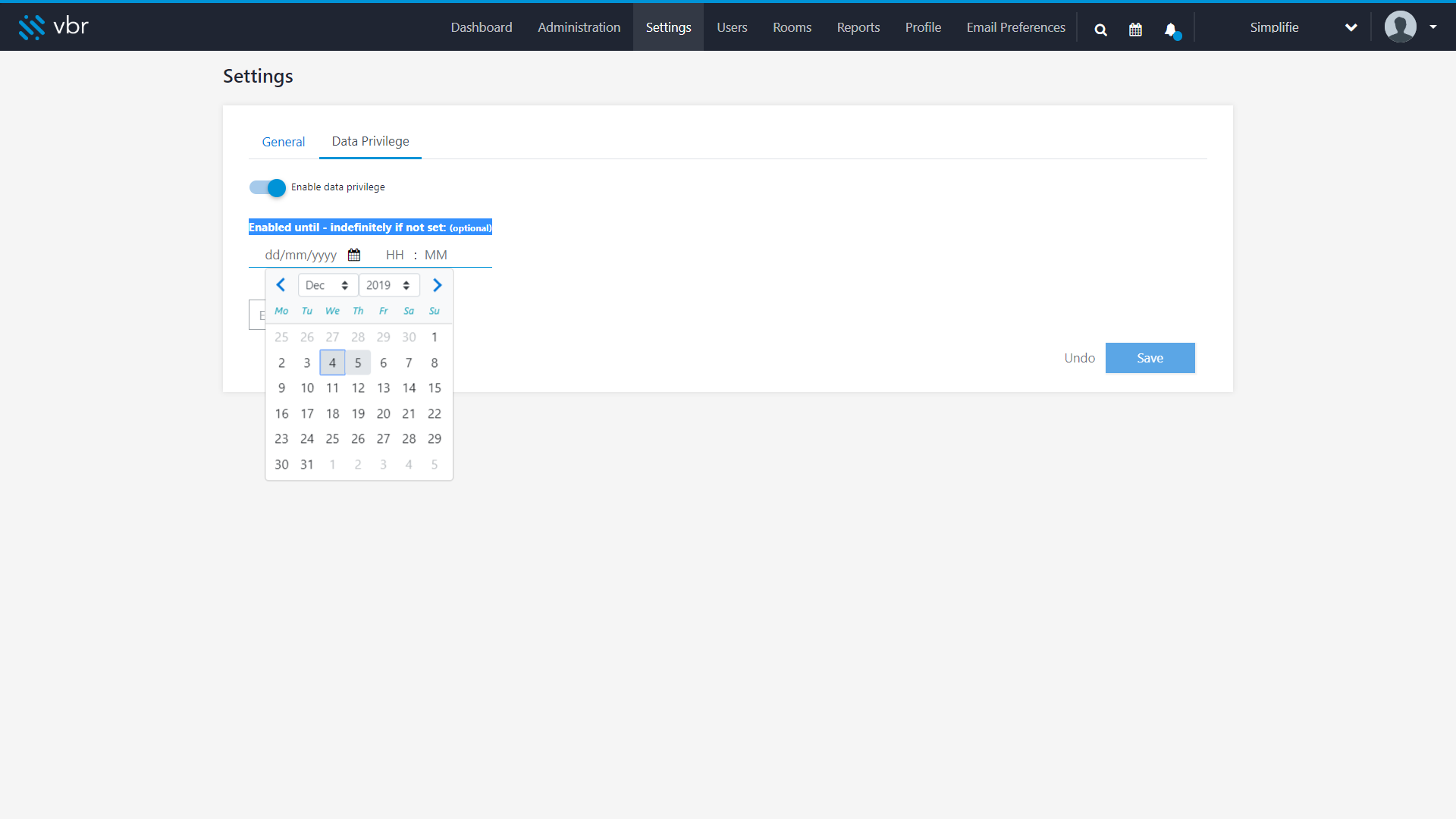The image size is (1456, 819).
Task: Go to Users page
Action: tap(732, 27)
